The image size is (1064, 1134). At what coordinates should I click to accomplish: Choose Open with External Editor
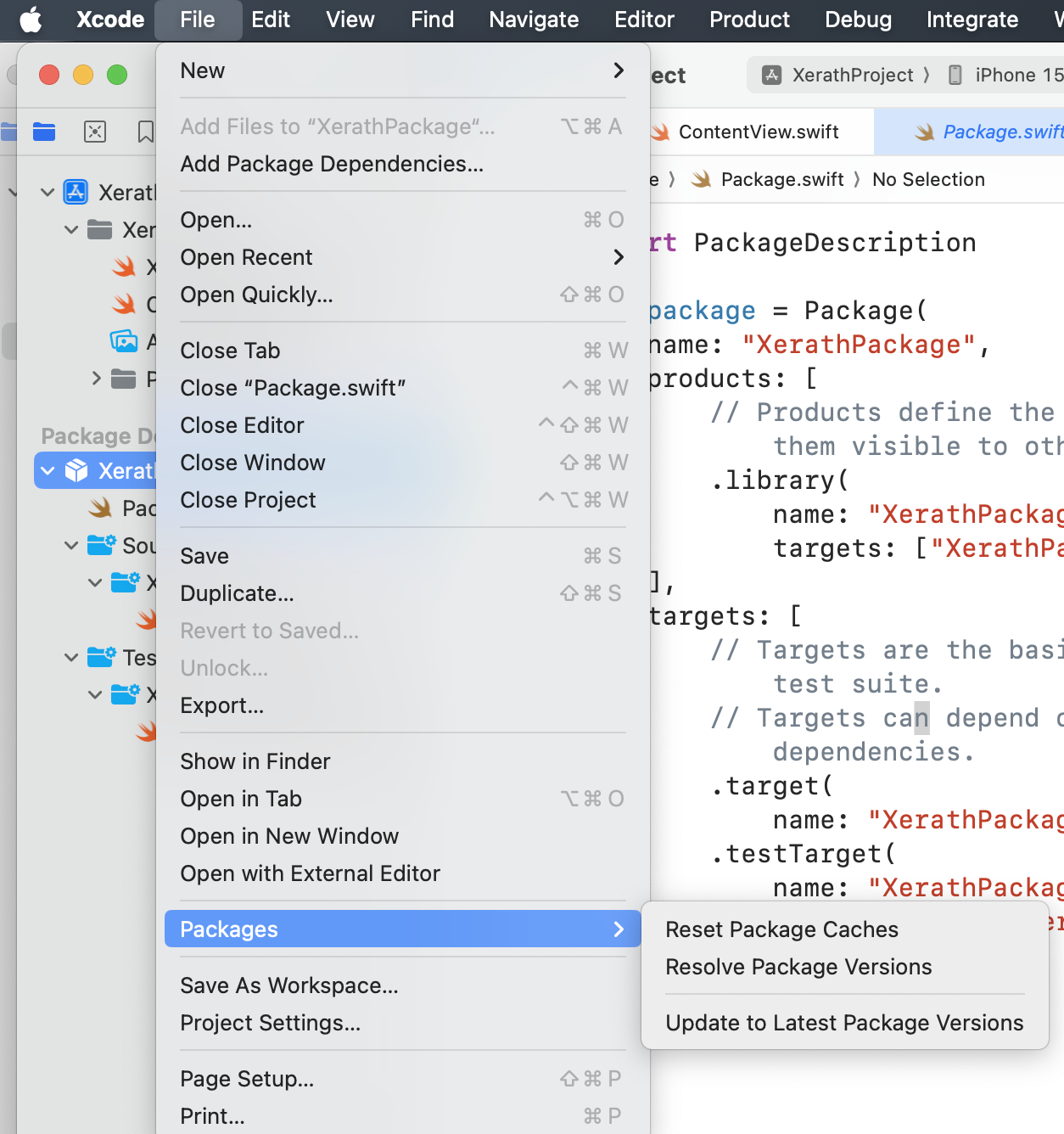403,873
